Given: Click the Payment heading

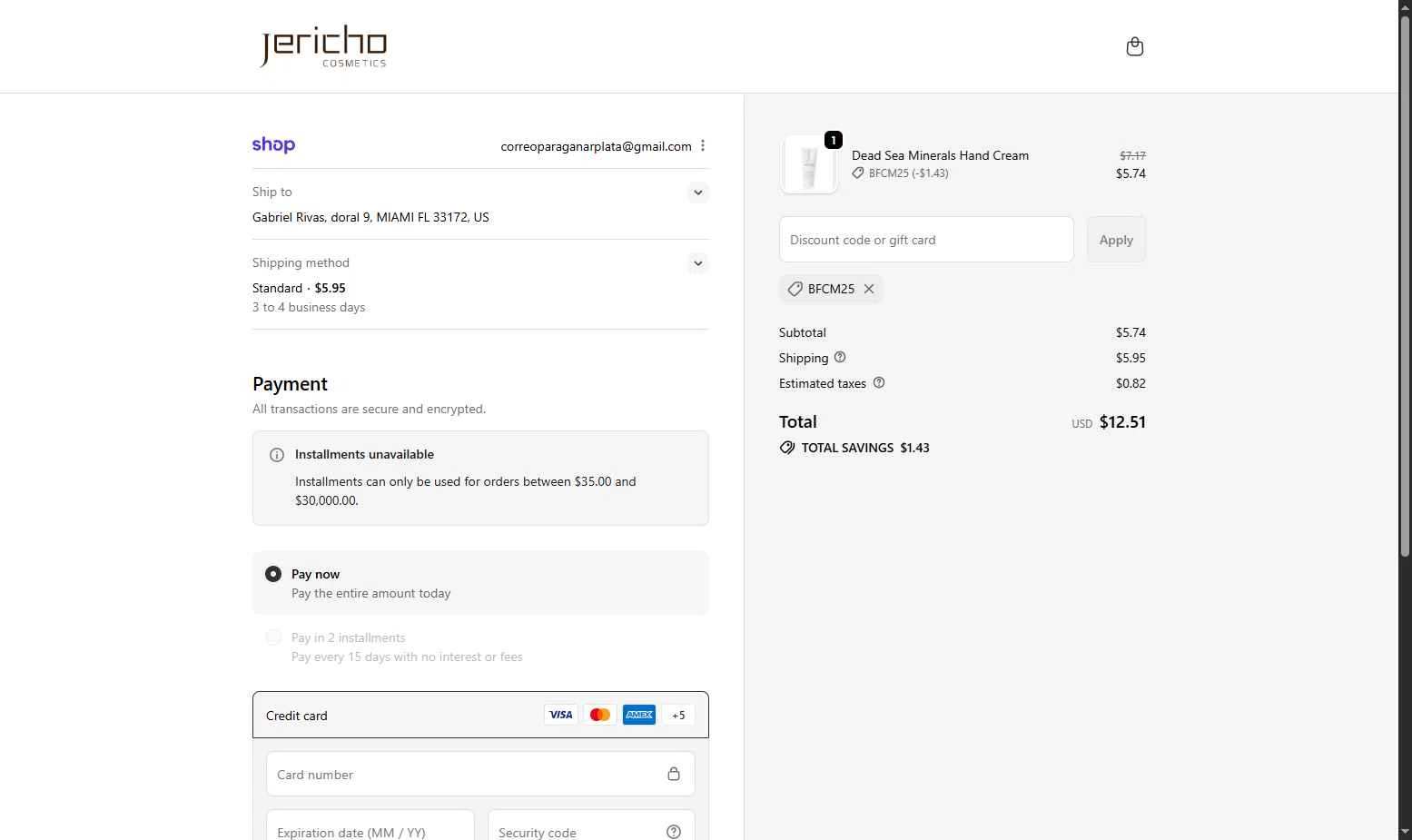Looking at the screenshot, I should [x=290, y=384].
